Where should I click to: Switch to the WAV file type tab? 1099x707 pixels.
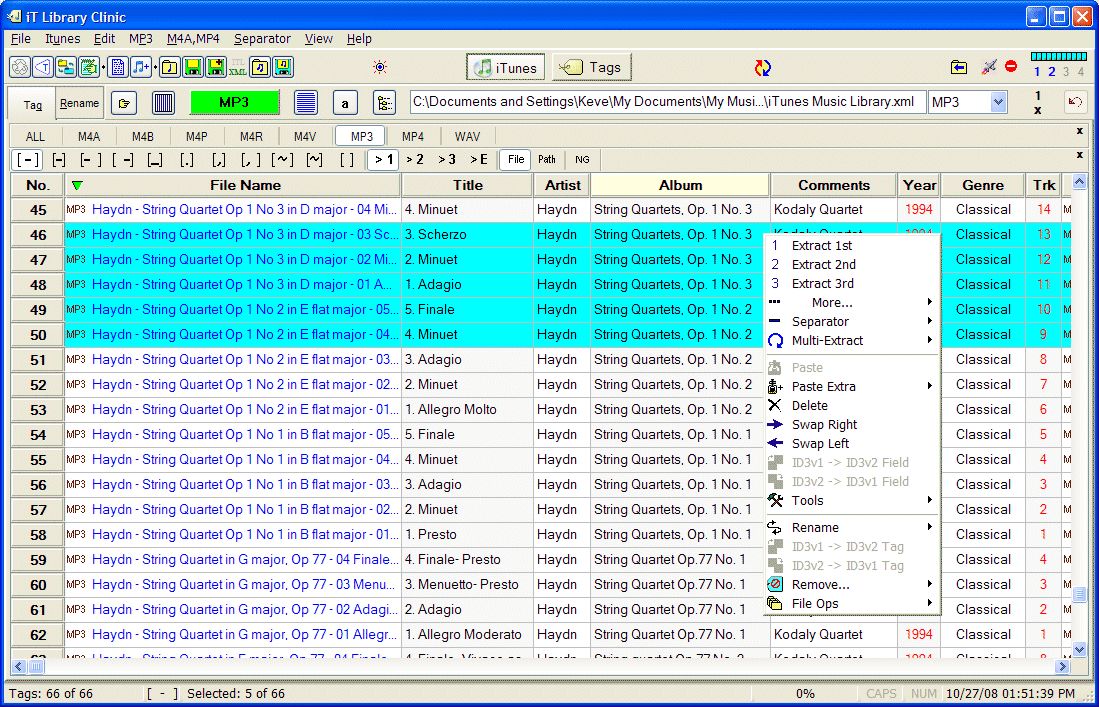[467, 137]
